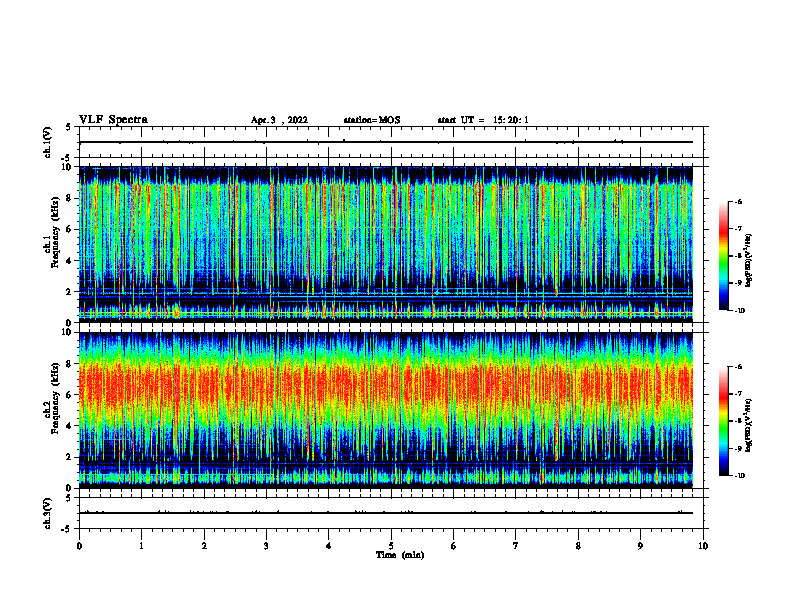Click the 'ch.3(V)' axis label at bottom

pos(48,513)
